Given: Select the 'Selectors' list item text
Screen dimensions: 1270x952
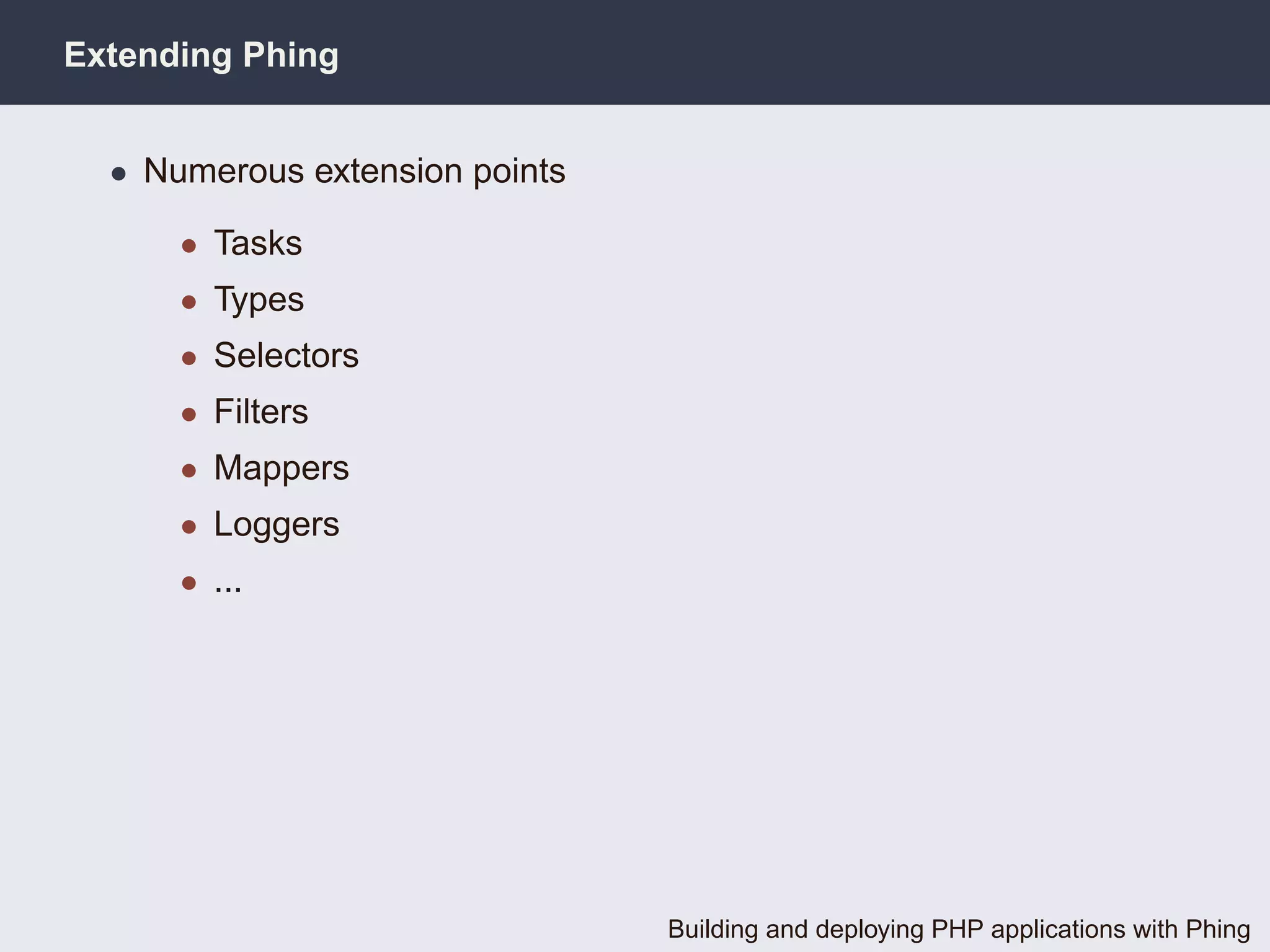Looking at the screenshot, I should click(286, 356).
